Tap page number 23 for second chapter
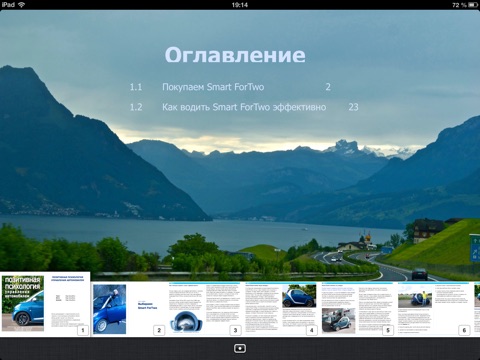 click(x=353, y=107)
